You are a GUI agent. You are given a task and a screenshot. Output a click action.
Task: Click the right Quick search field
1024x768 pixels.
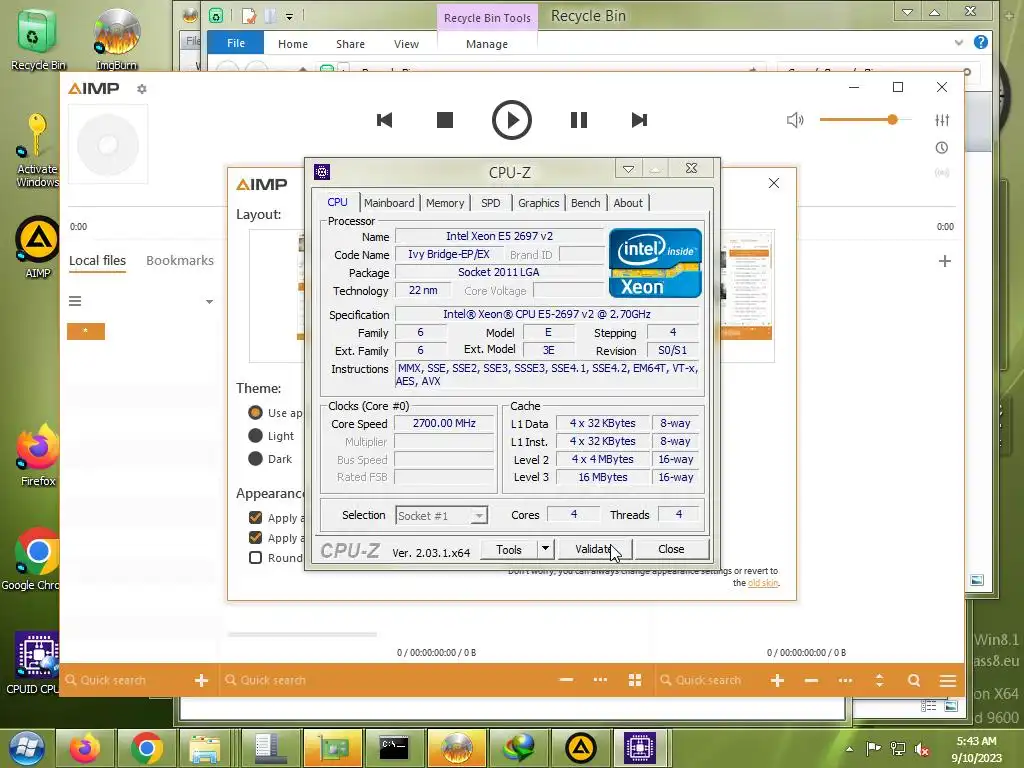(709, 680)
